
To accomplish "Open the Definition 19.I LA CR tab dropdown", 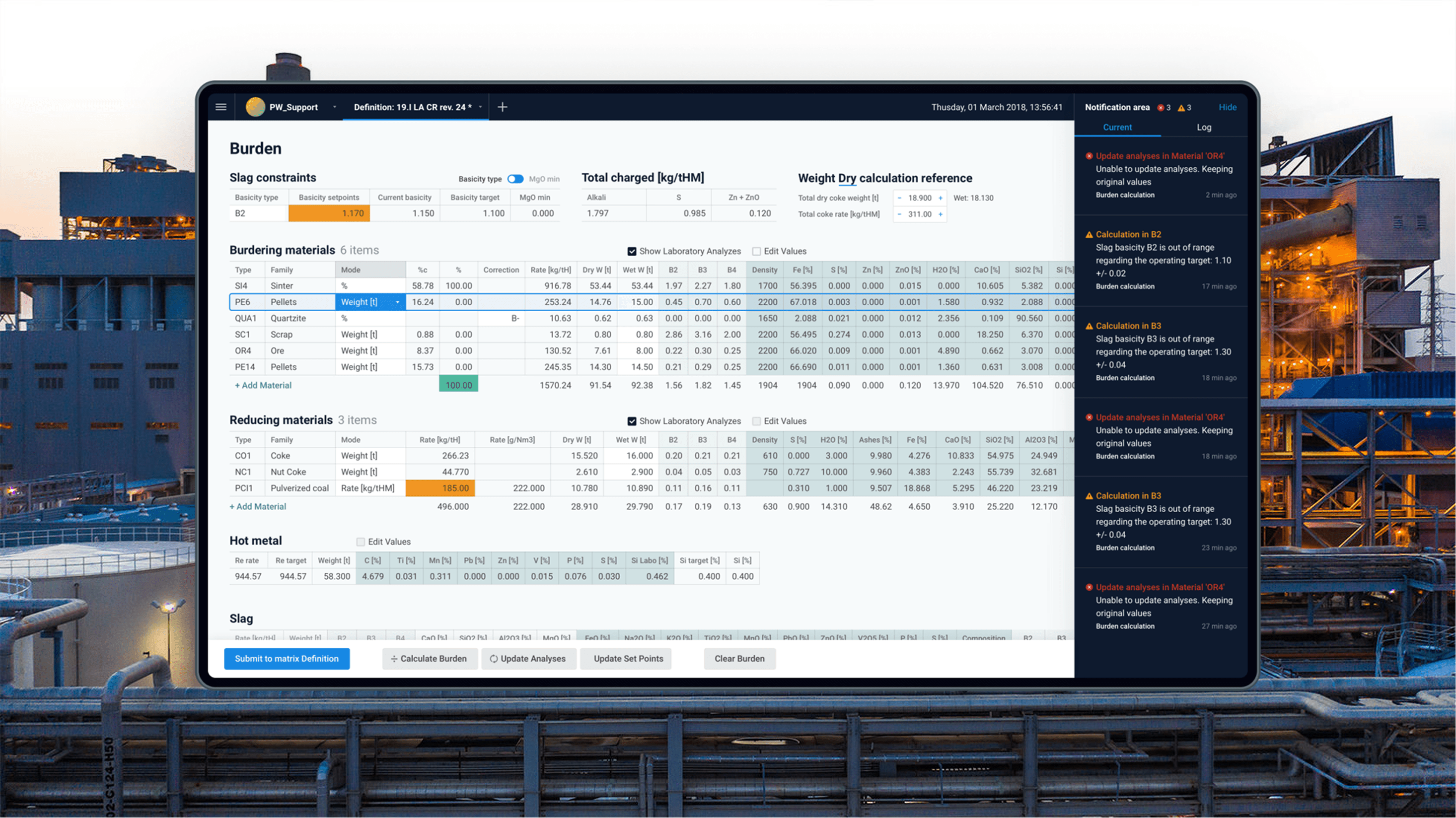I will 480,107.
